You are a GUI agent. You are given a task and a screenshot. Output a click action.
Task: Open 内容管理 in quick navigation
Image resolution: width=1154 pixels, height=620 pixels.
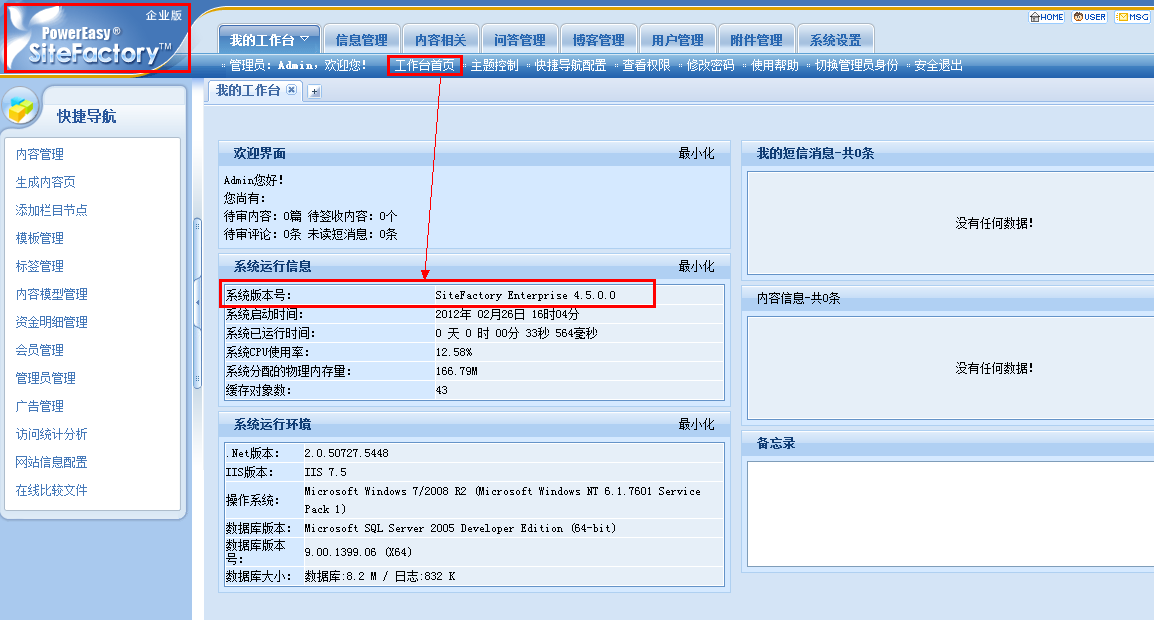coord(39,154)
